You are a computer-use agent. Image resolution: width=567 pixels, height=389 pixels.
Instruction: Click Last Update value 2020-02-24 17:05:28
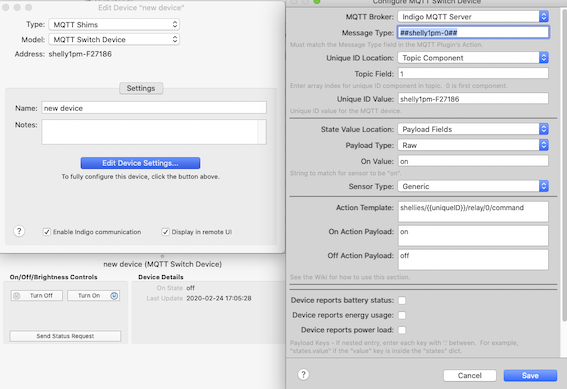click(219, 299)
